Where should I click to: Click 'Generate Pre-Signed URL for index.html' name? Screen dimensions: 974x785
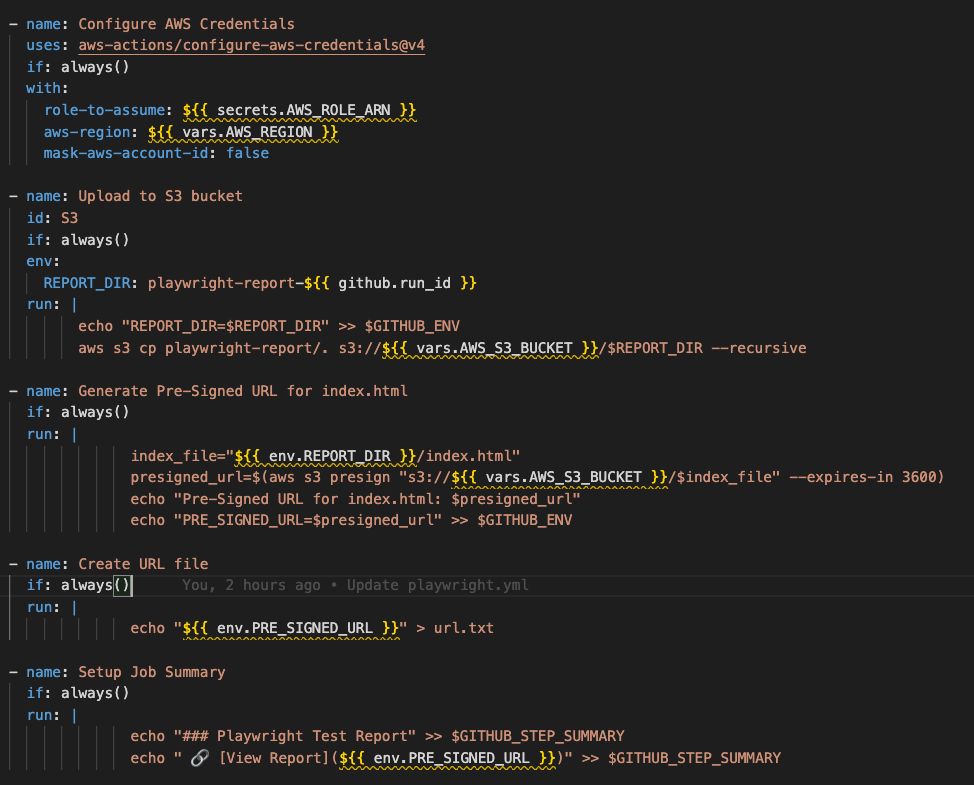tap(243, 391)
